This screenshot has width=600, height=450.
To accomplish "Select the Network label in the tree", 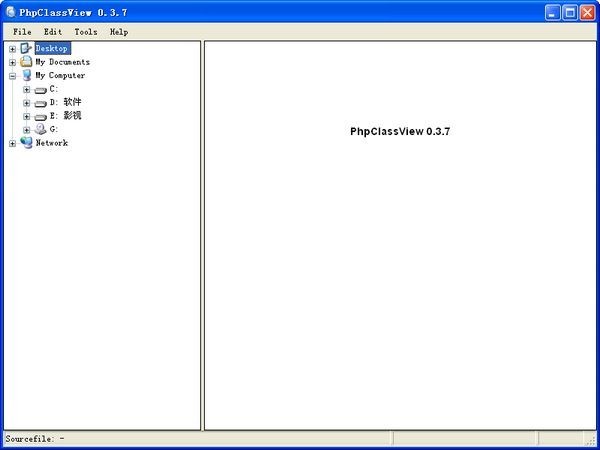I will coord(52,143).
